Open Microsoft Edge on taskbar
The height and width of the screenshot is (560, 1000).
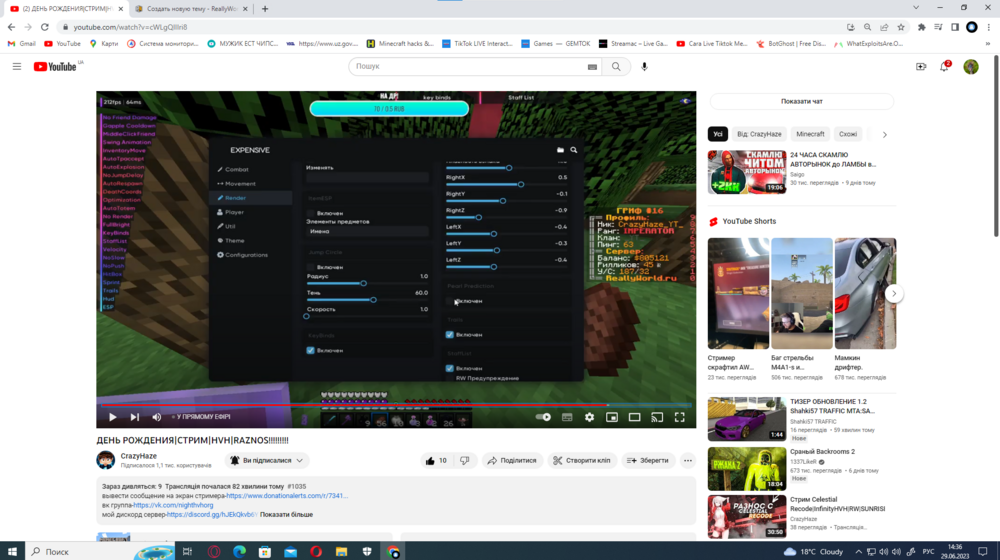click(239, 552)
